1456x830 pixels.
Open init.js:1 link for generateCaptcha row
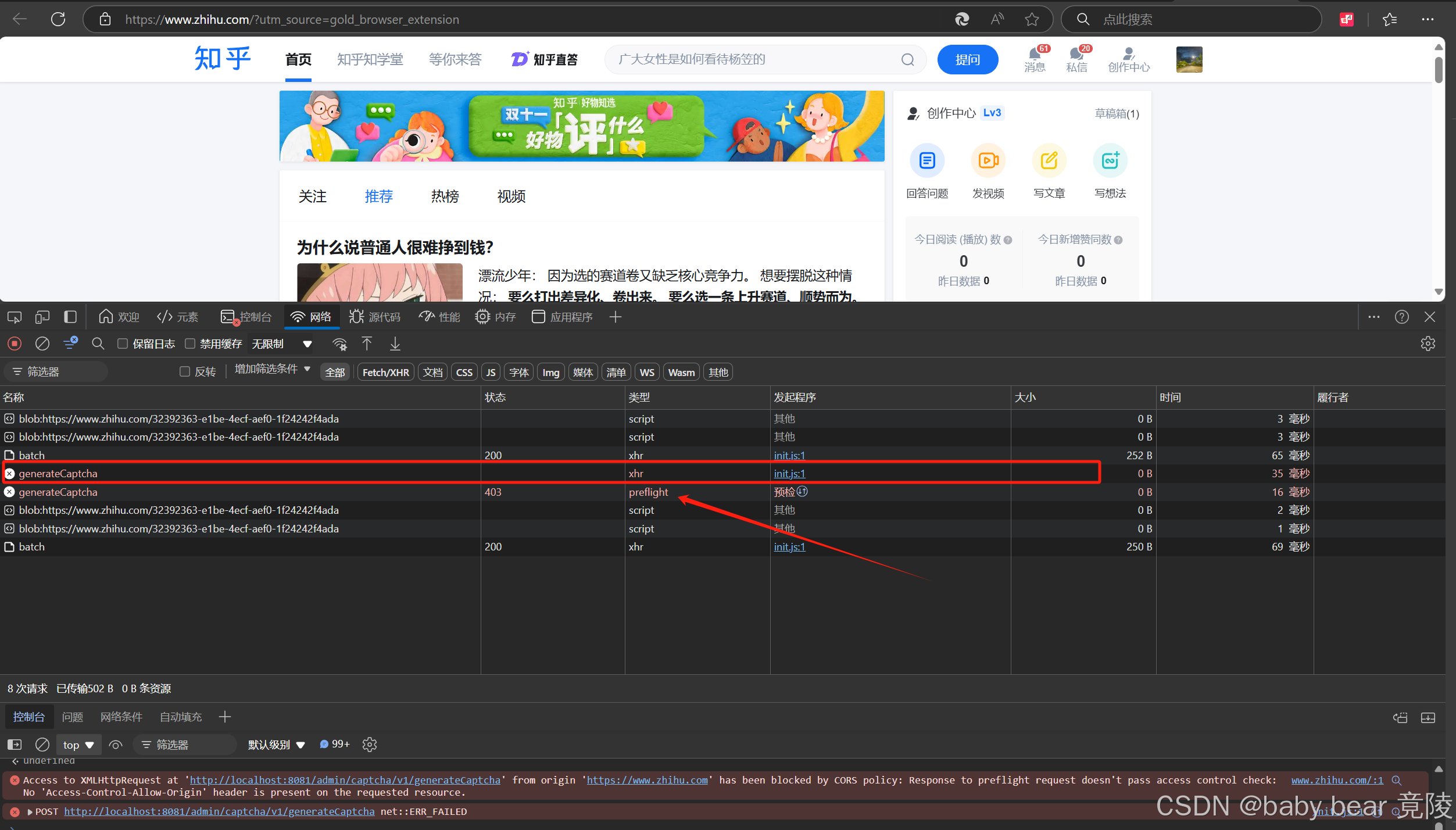pos(789,474)
